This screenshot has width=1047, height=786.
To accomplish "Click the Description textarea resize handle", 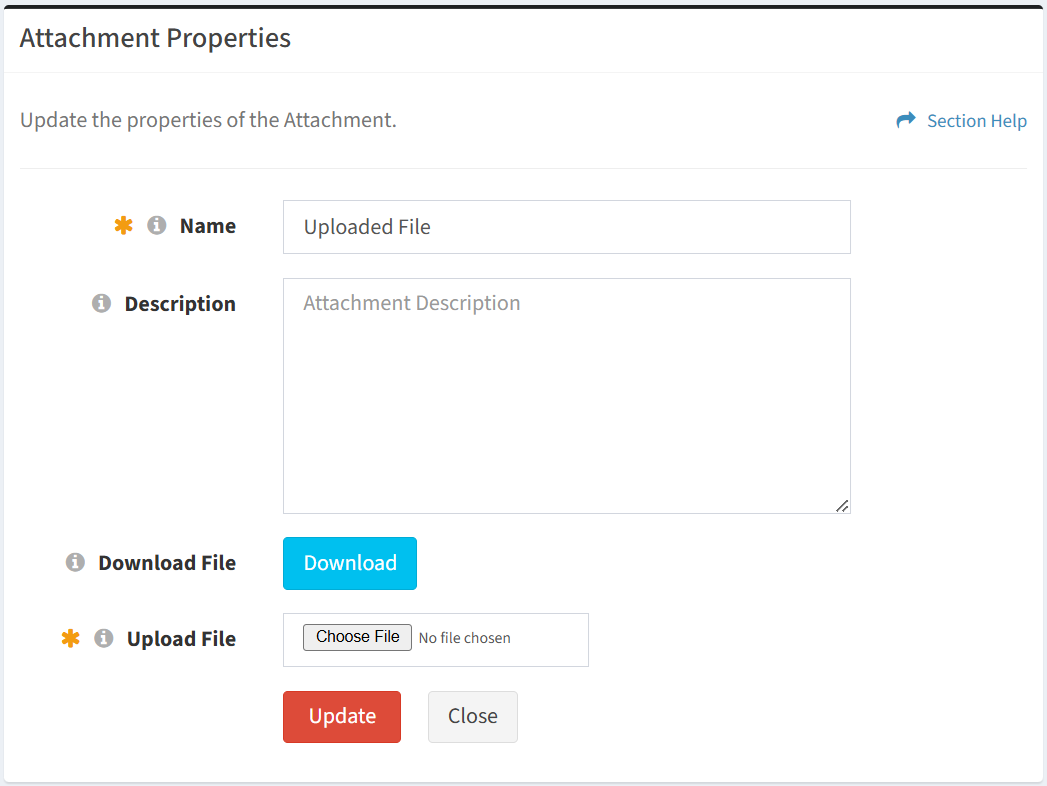I will [842, 506].
